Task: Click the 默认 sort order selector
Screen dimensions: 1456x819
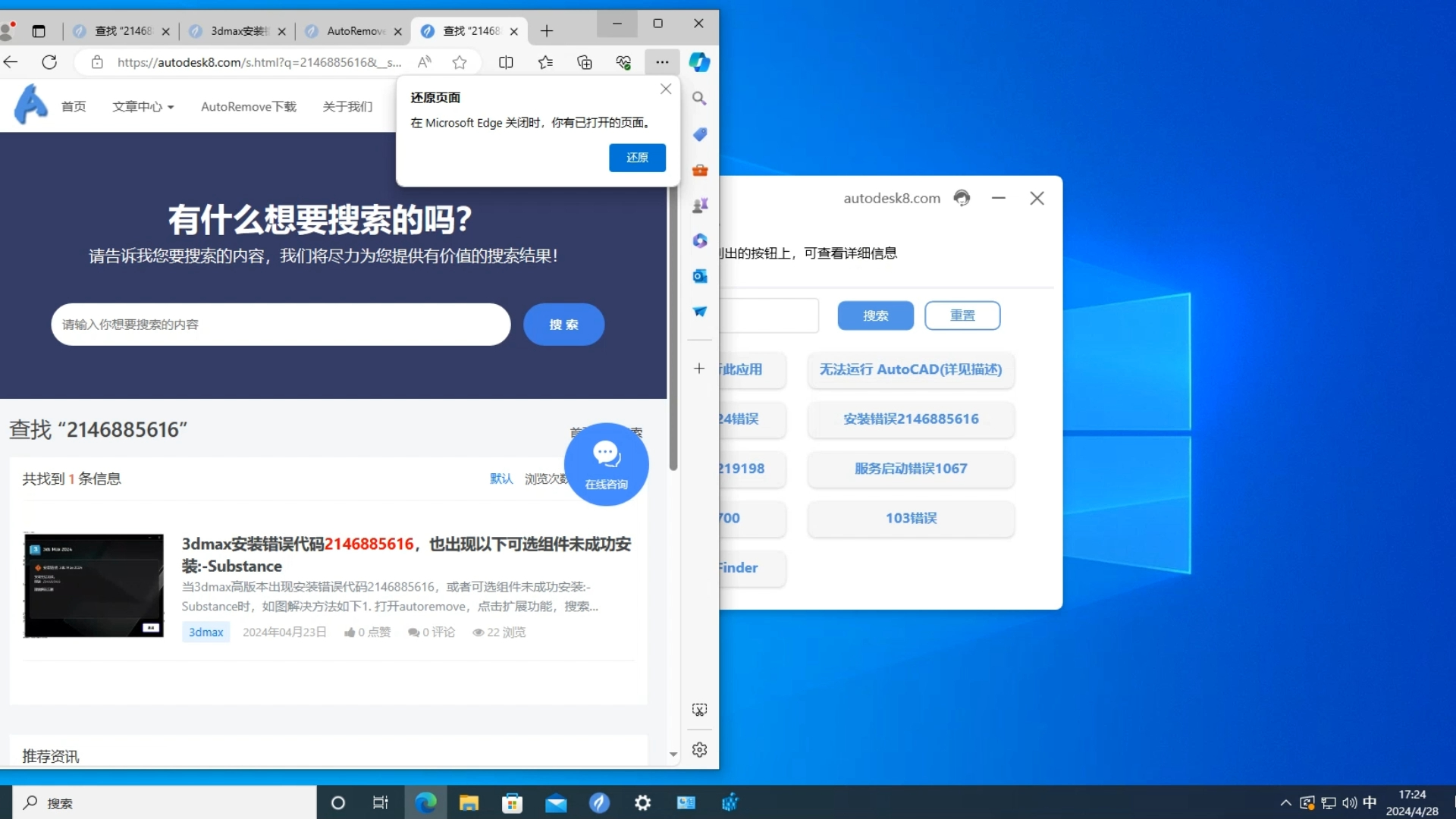Action: point(500,478)
